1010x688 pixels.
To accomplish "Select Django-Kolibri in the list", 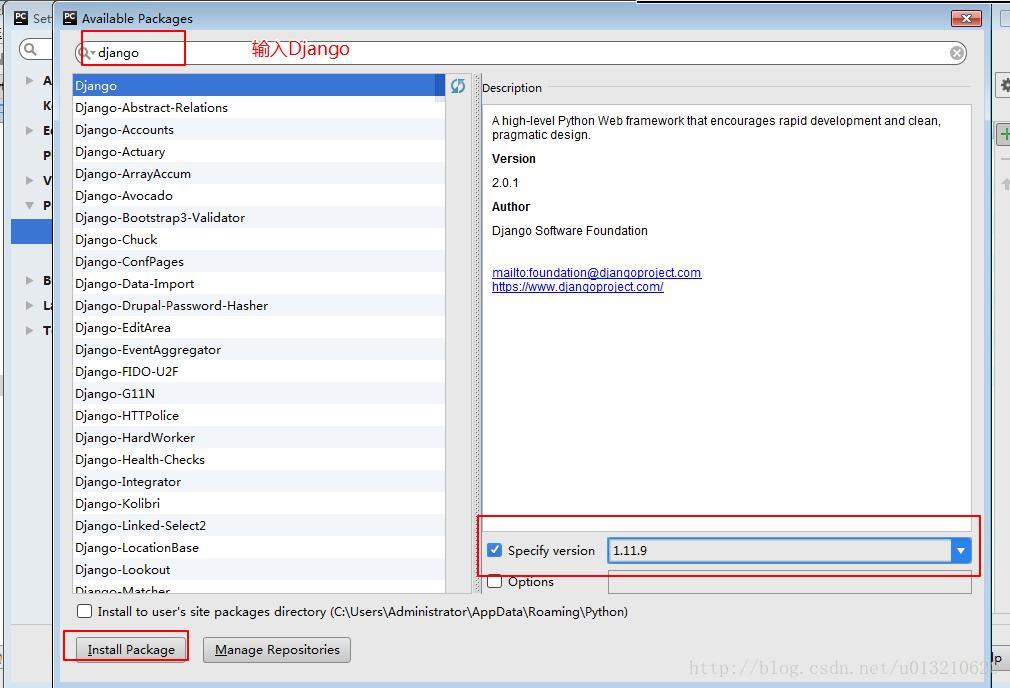I will pos(259,503).
